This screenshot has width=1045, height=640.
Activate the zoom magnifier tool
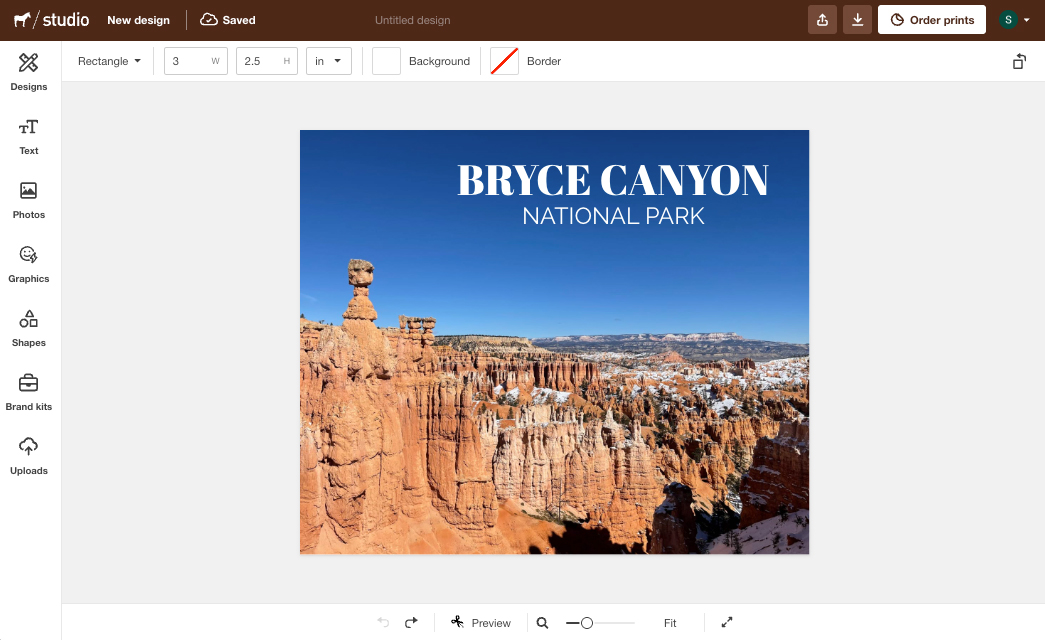[x=542, y=622]
